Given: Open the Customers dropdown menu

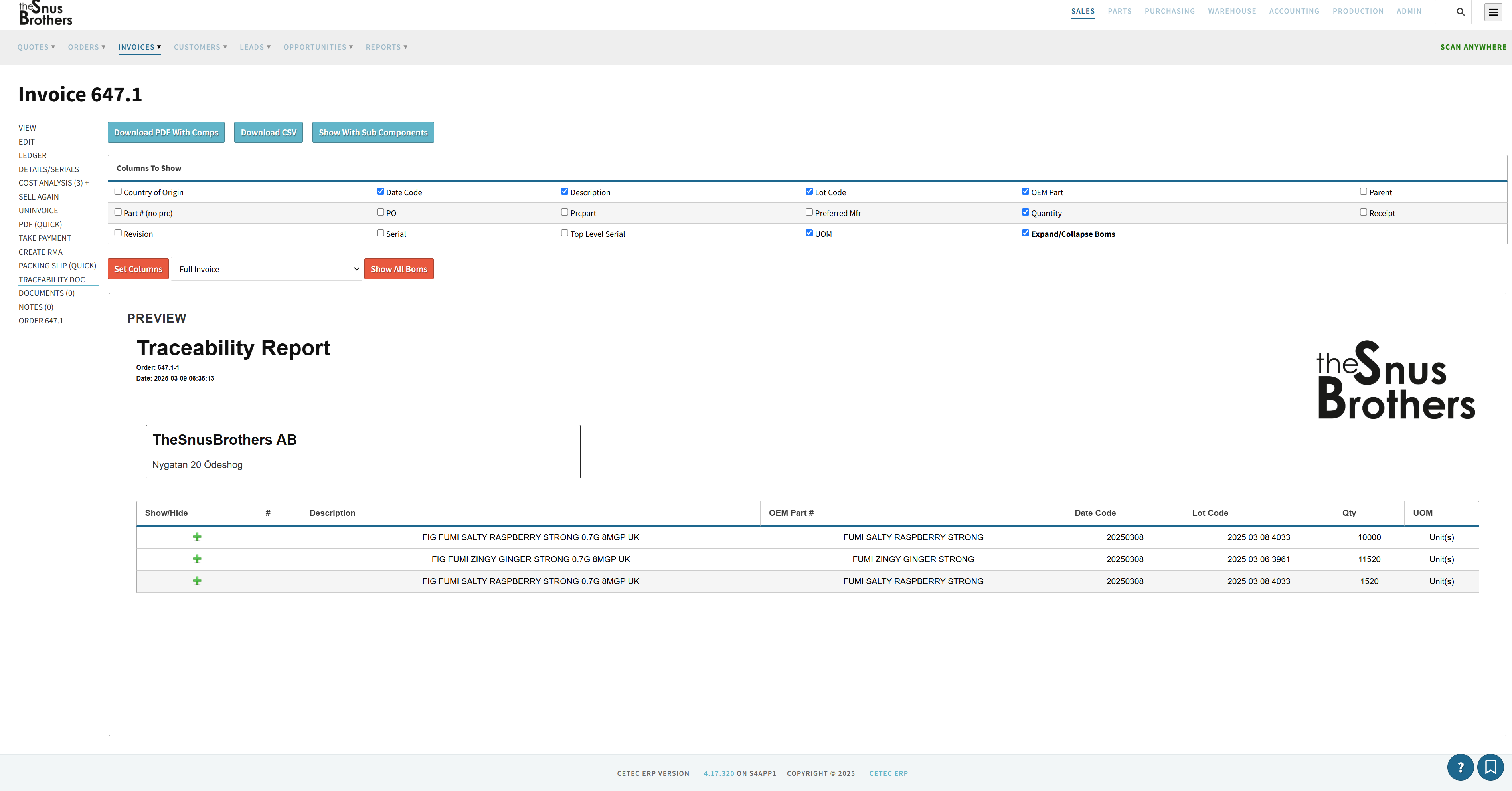Looking at the screenshot, I should click(x=201, y=47).
